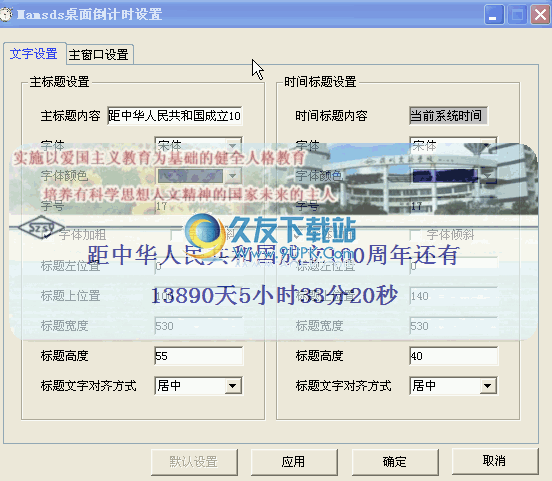Close the Mamsds settings window

540,15
